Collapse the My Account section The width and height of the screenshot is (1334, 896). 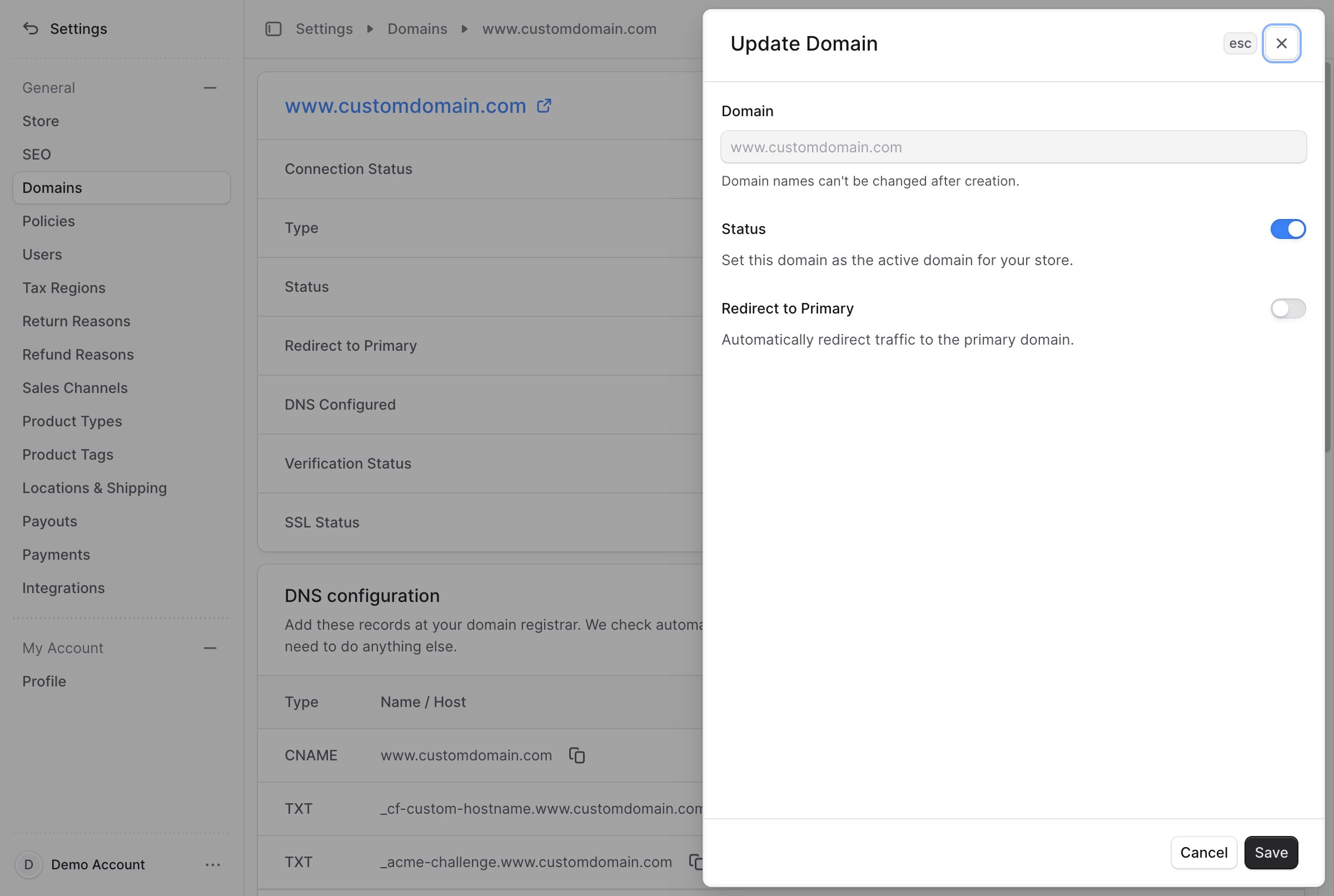click(210, 648)
